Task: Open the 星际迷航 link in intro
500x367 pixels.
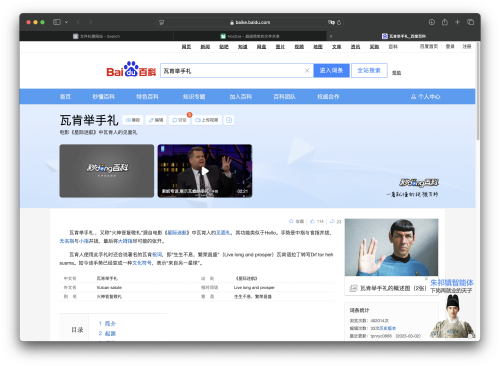Action: pos(177,233)
